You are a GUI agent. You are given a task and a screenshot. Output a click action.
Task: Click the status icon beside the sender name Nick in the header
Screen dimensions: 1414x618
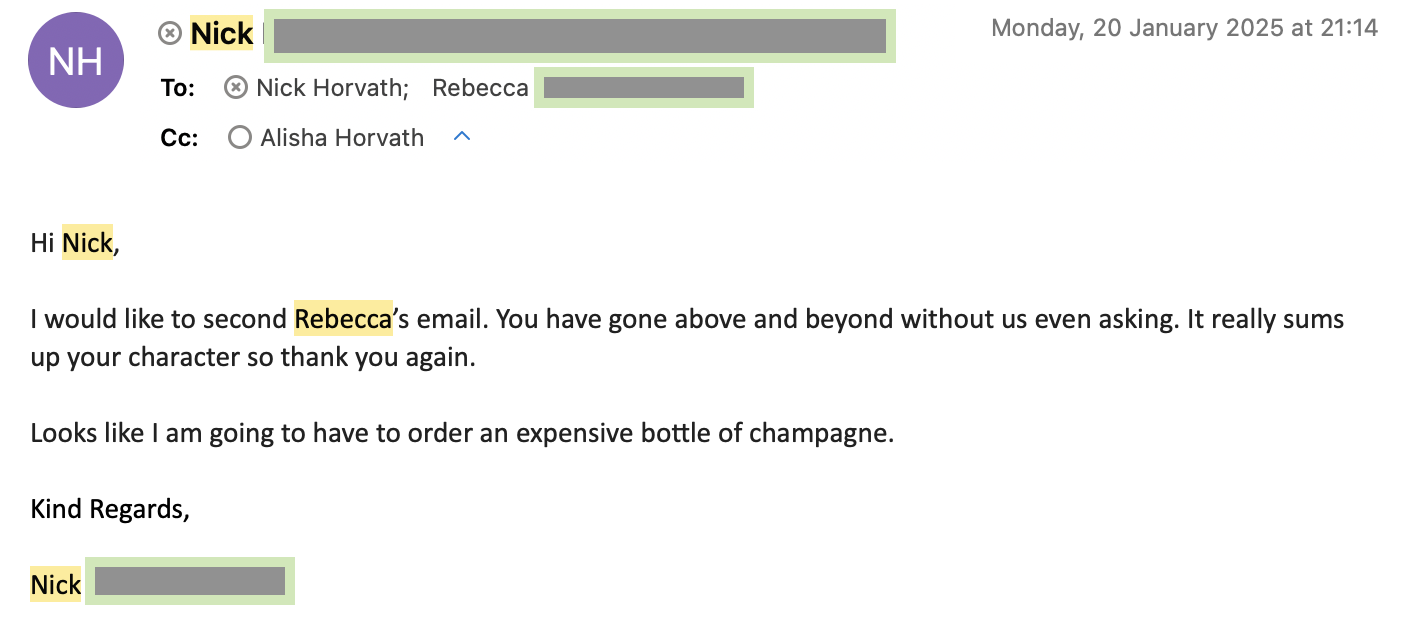(171, 34)
